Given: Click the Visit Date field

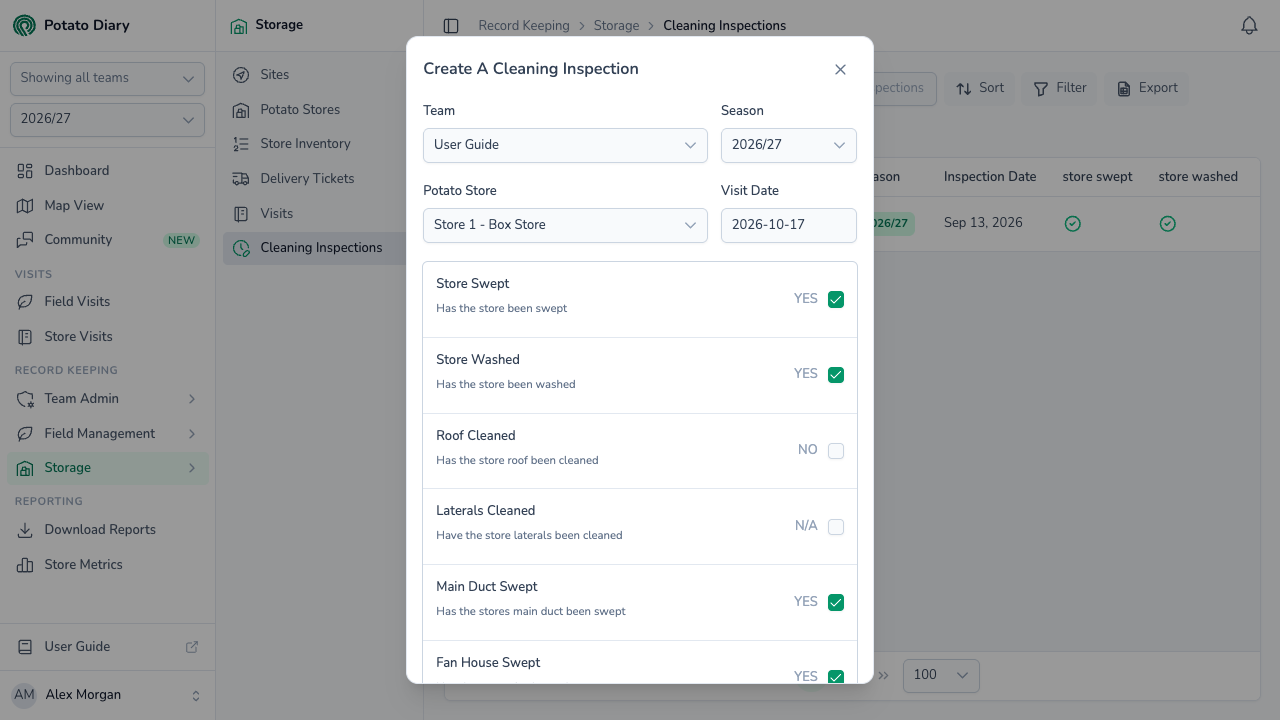Looking at the screenshot, I should click(789, 225).
